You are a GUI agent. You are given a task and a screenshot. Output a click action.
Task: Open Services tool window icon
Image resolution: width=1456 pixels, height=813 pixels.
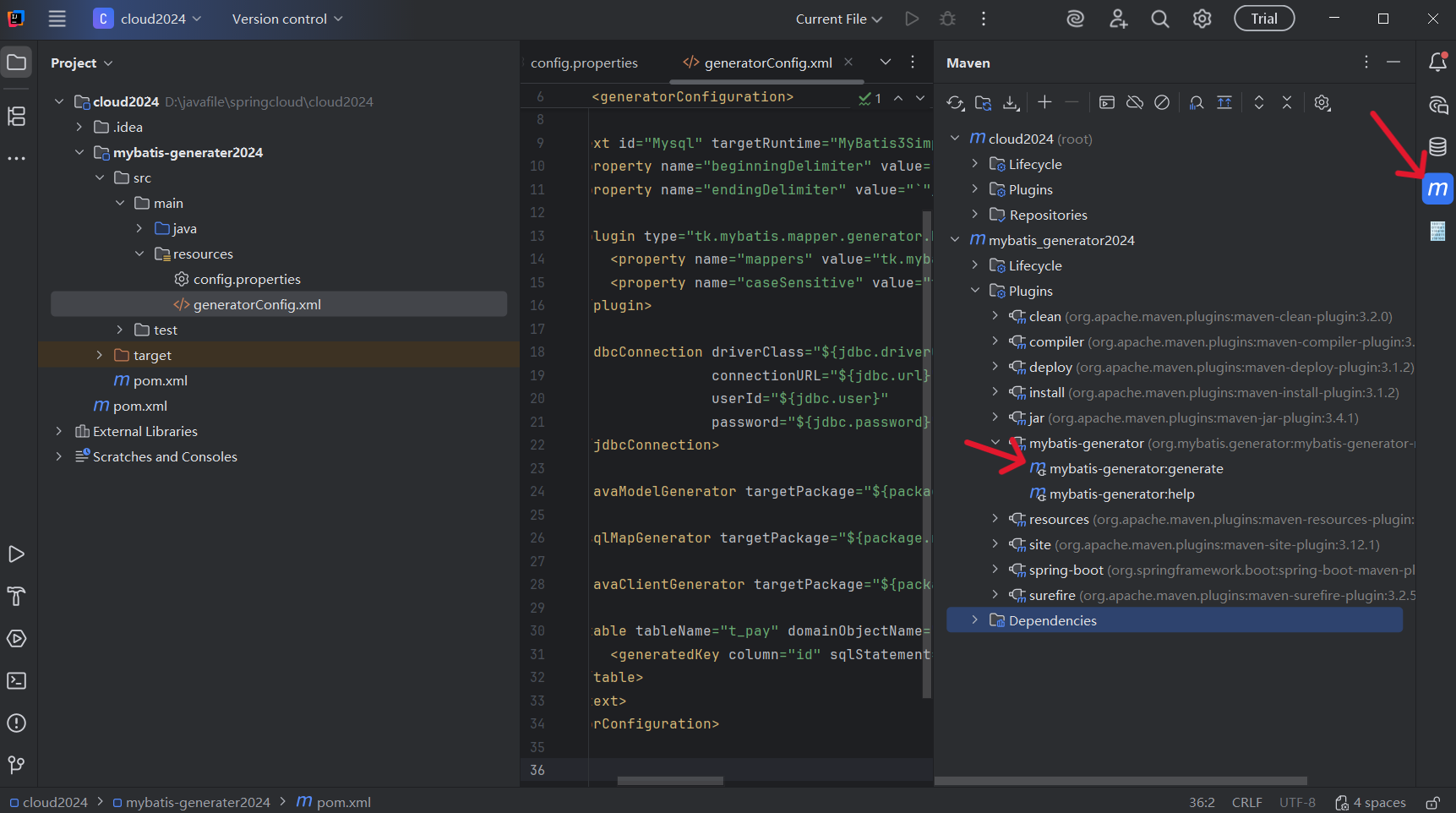[x=16, y=639]
